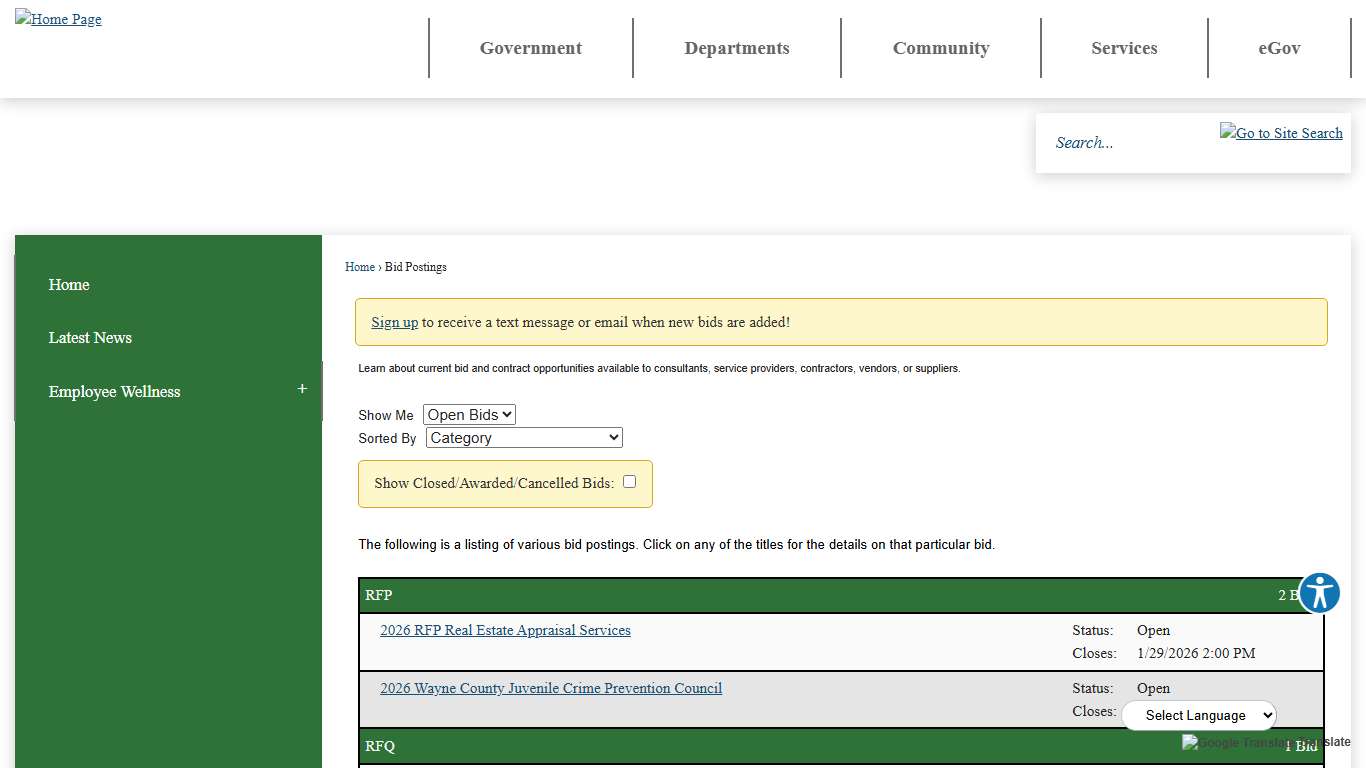Open the Departments menu

[x=737, y=48]
